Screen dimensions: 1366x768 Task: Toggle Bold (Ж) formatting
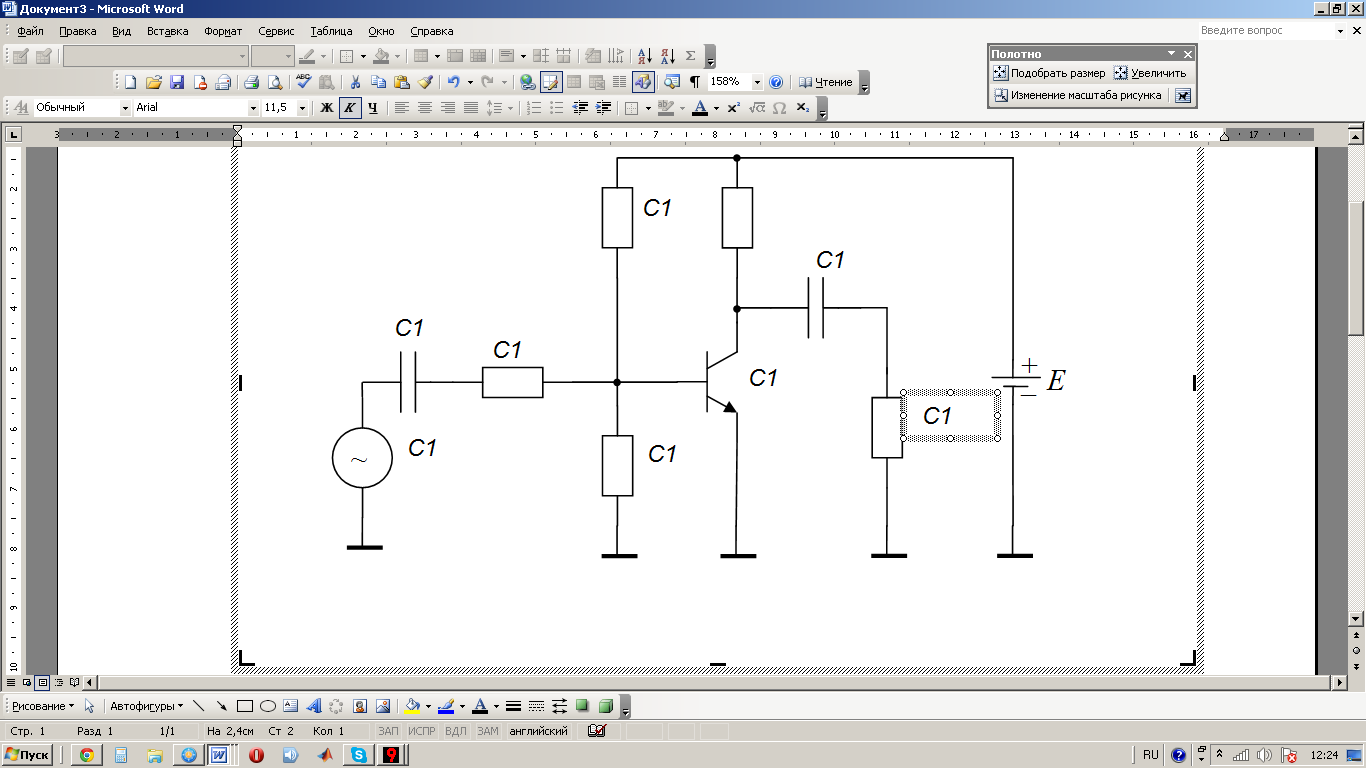pyautogui.click(x=326, y=107)
